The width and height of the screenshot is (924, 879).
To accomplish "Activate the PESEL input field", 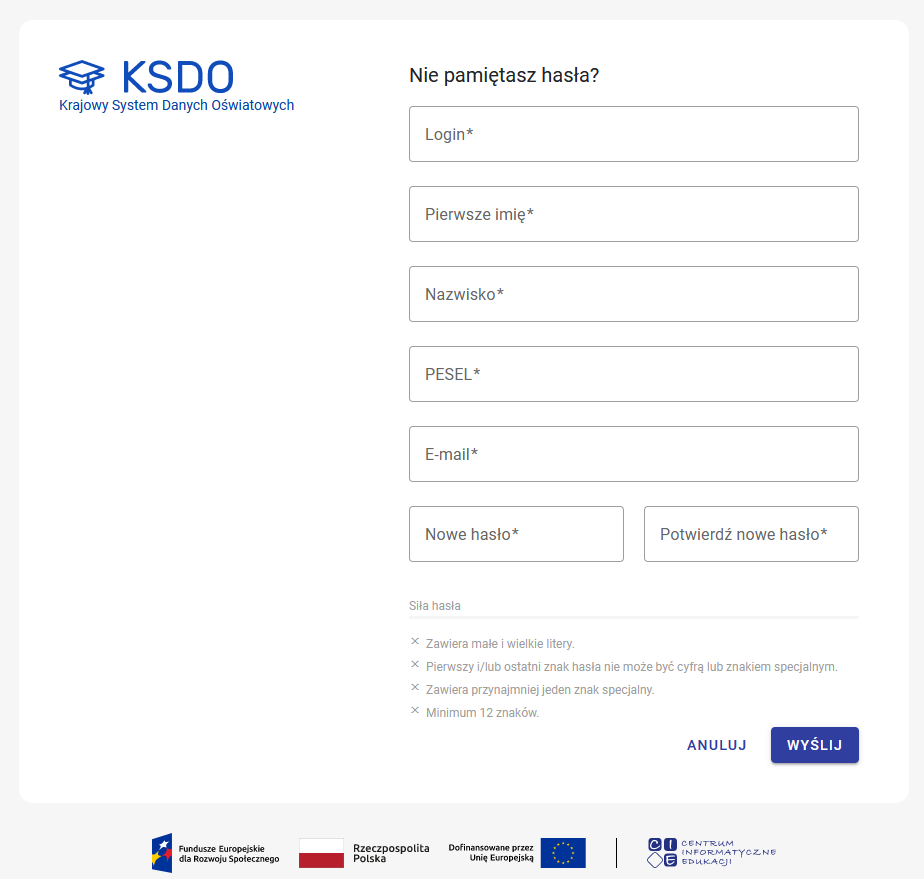I will pos(633,374).
